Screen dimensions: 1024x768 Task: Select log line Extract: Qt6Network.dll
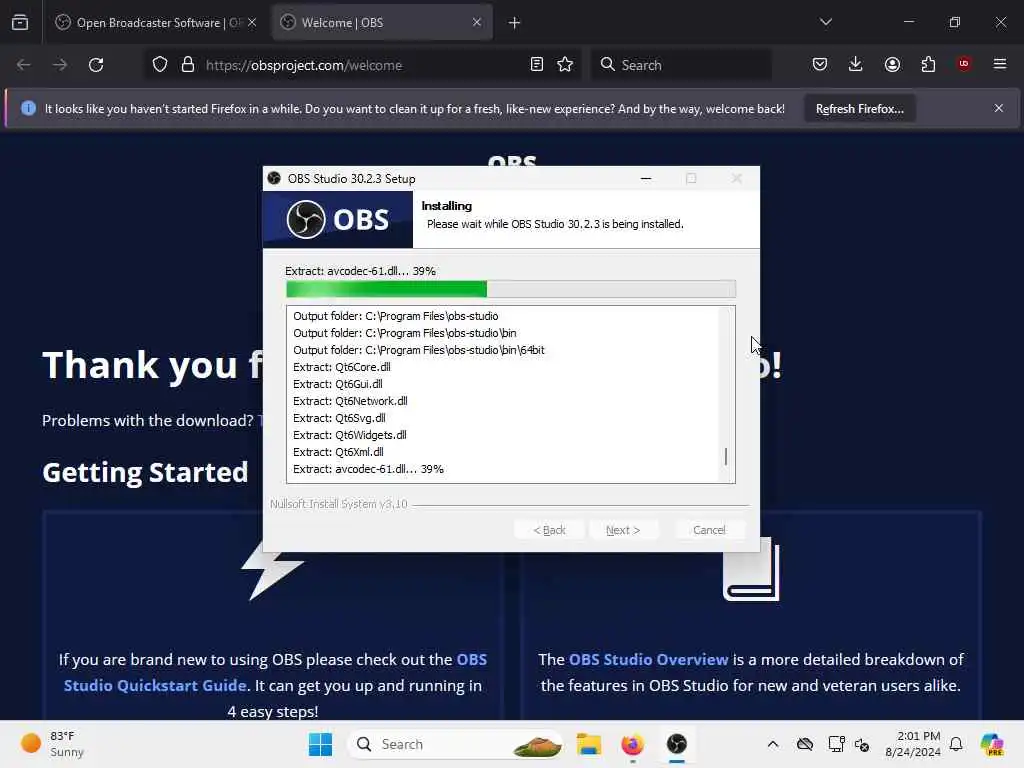(350, 401)
